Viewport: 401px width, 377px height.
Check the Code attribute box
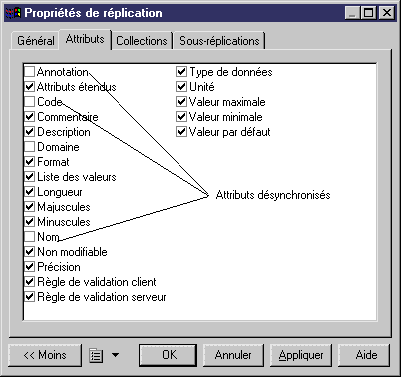(30, 102)
